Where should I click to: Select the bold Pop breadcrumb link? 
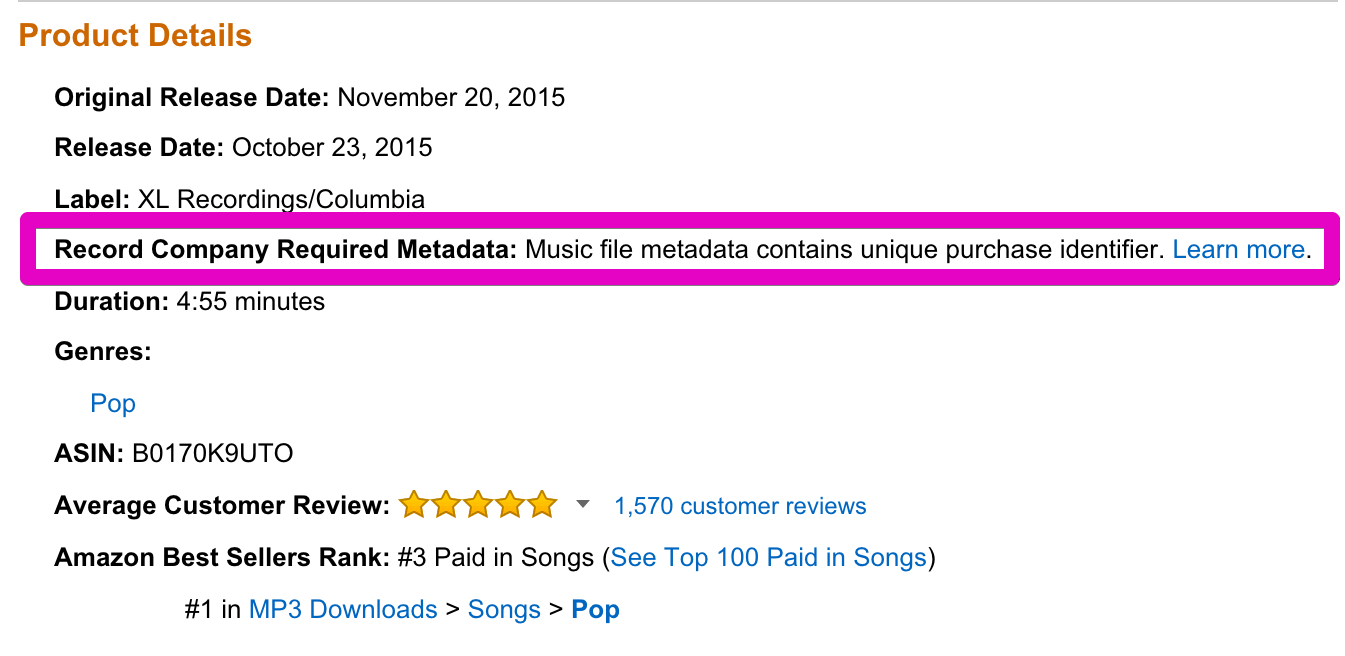tap(595, 609)
